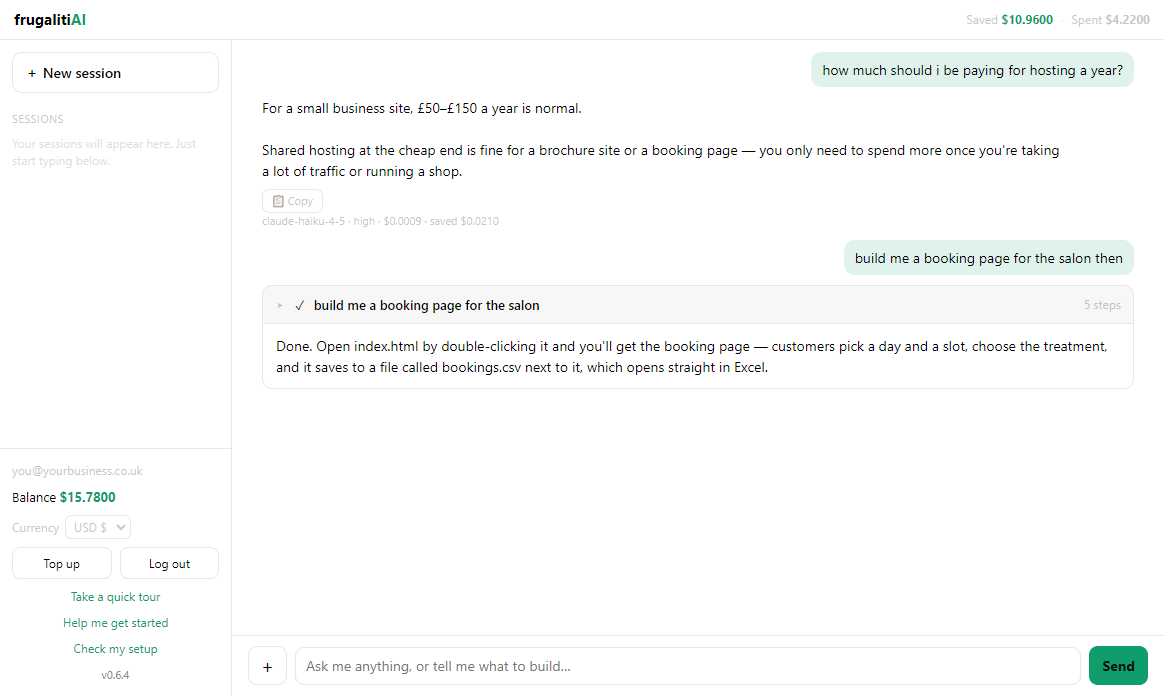Click the clipboard Copy icon under reply
1164x695 pixels.
(x=278, y=201)
